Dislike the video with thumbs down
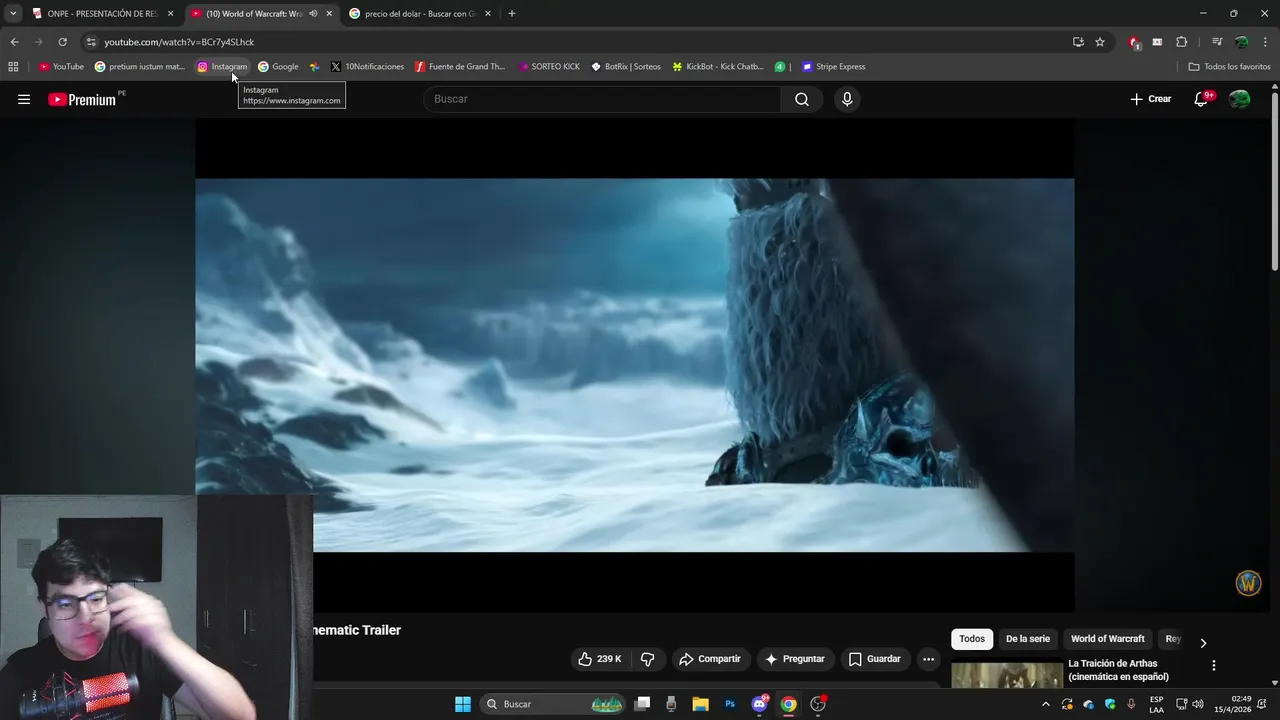 (647, 659)
